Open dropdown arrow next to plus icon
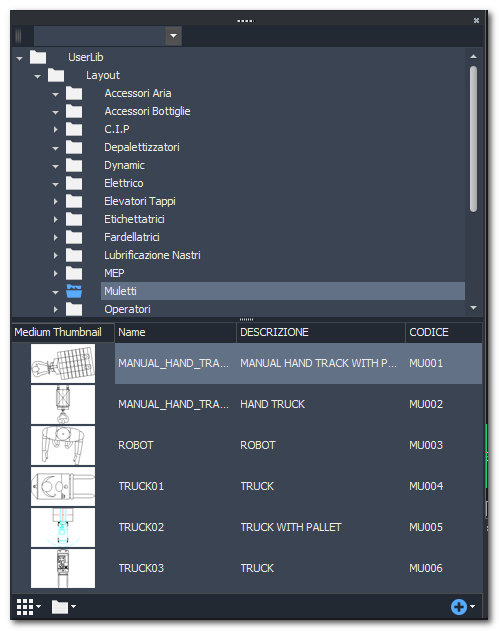Screen dimensions: 499x631 (x=472, y=606)
